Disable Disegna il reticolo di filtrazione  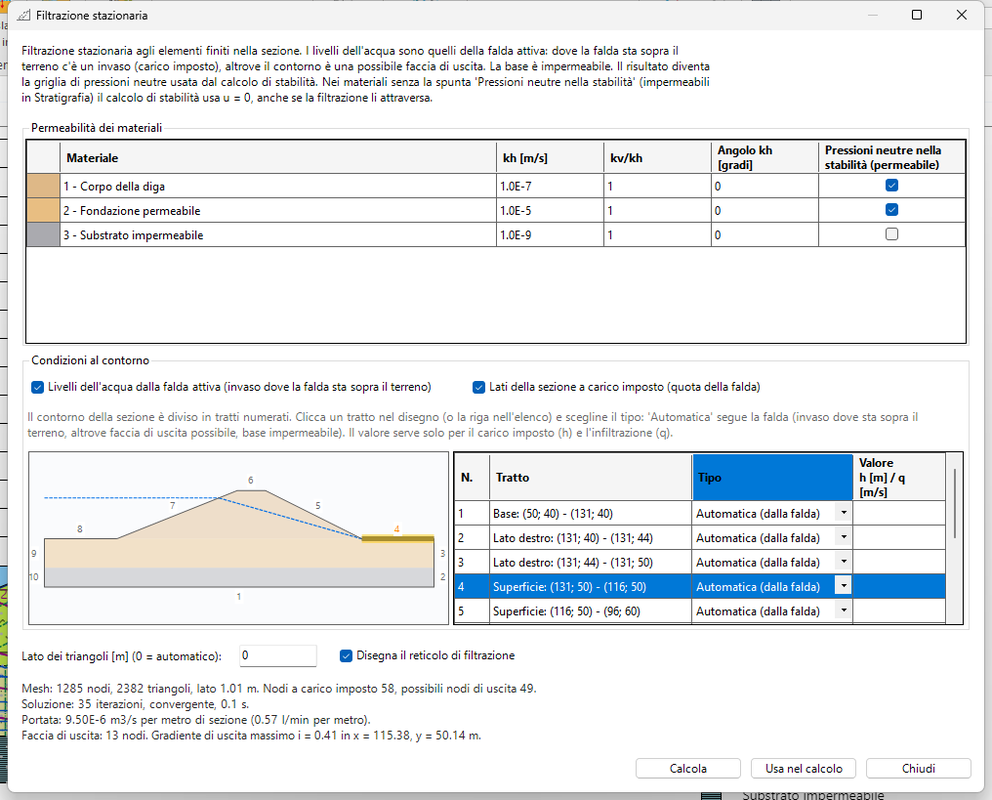[x=346, y=656]
